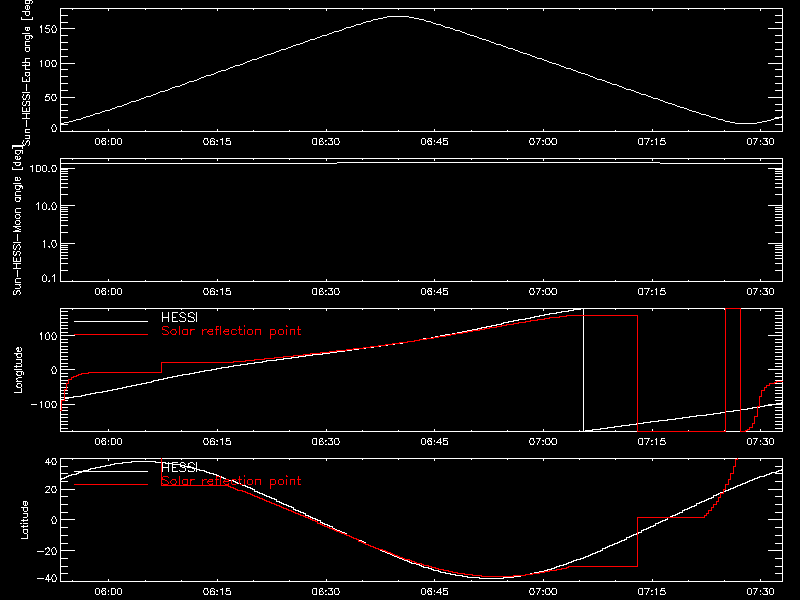Select Solar reflection point legend in Latitude plot
The width and height of the screenshot is (800, 600).
(x=231, y=481)
